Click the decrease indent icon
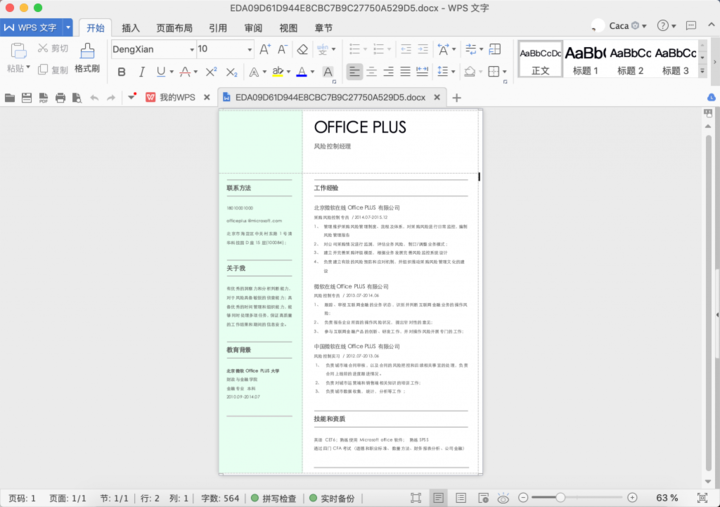 click(x=405, y=49)
